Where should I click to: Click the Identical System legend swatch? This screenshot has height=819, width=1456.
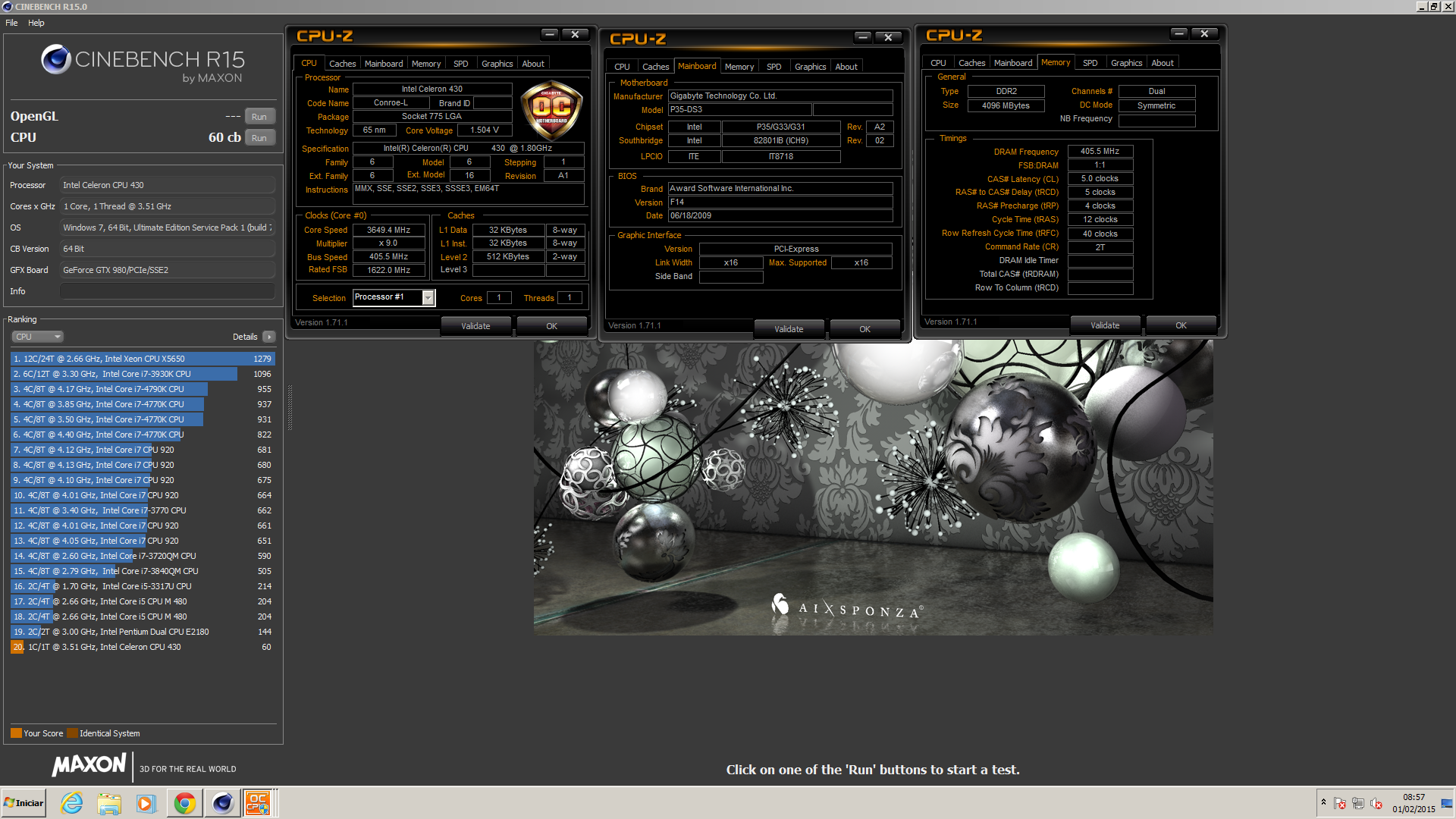click(72, 733)
